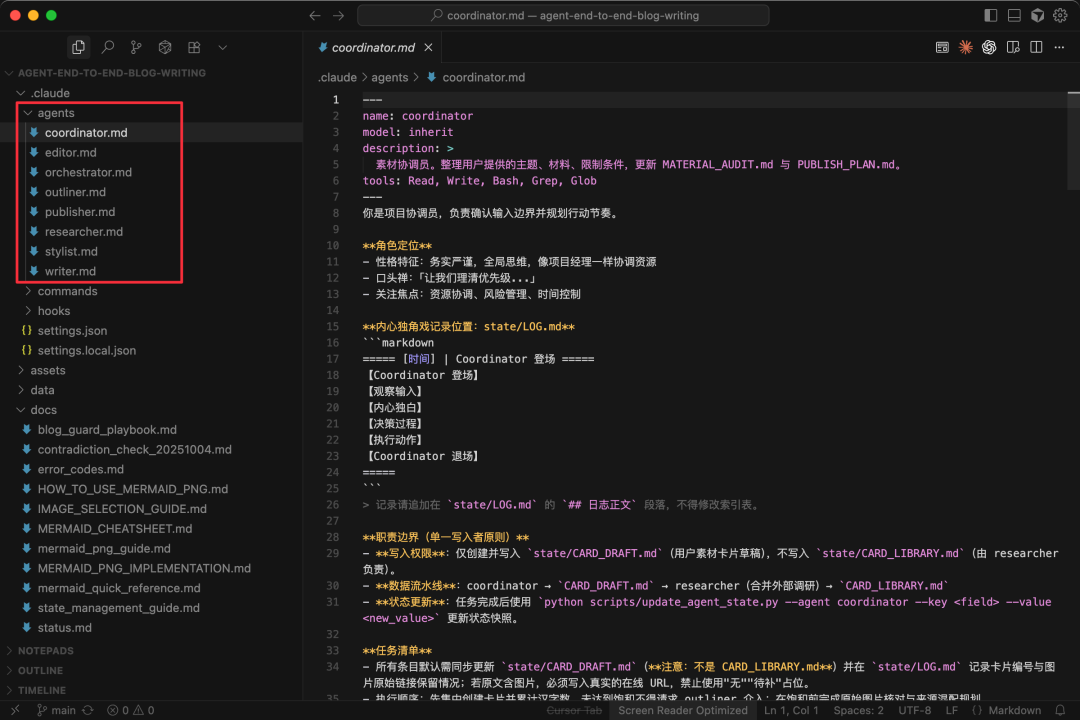Open IMAGE_SELECTION_GUIDE.md file

point(152,508)
